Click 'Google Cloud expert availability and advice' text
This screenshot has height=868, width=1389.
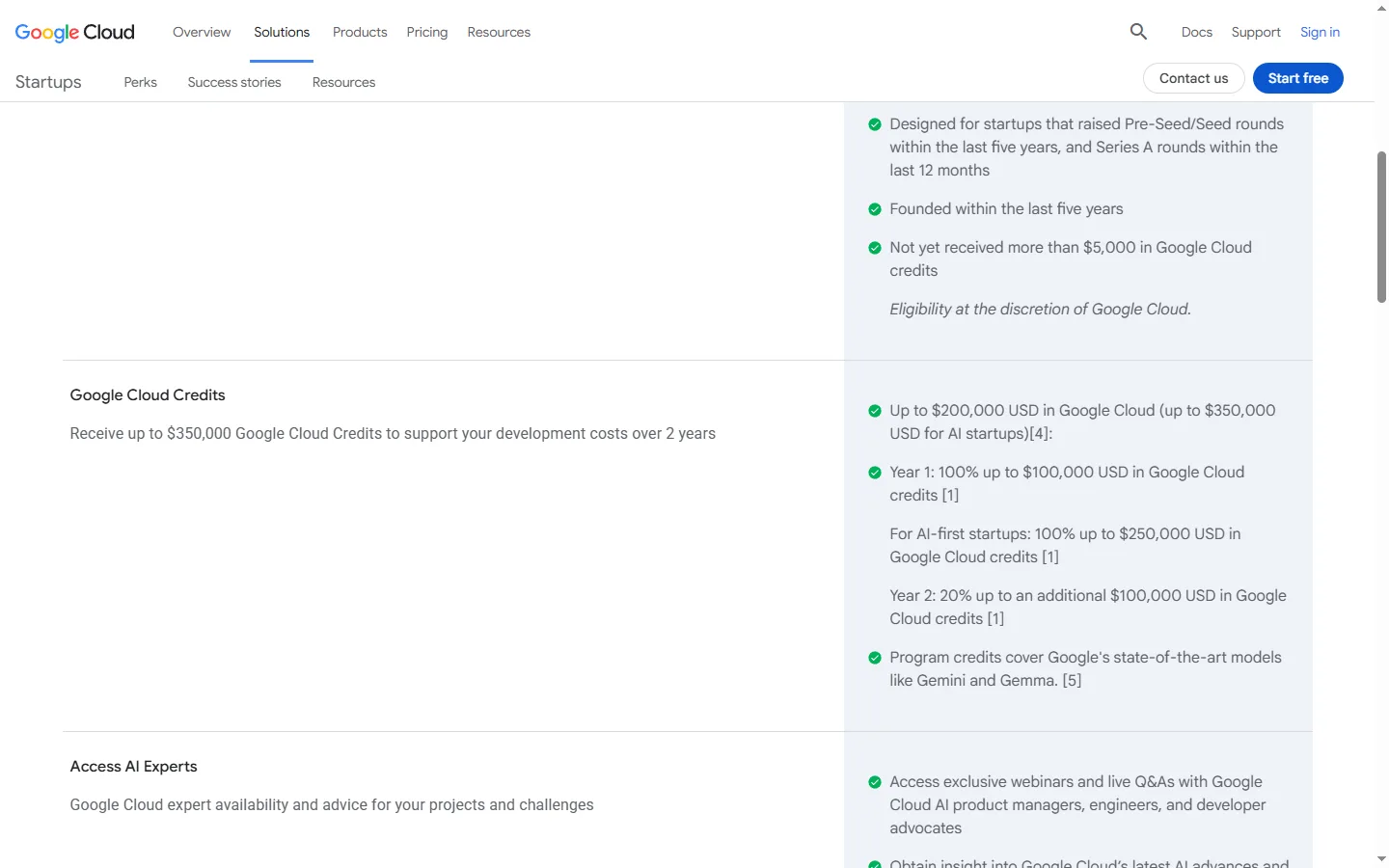(x=332, y=805)
